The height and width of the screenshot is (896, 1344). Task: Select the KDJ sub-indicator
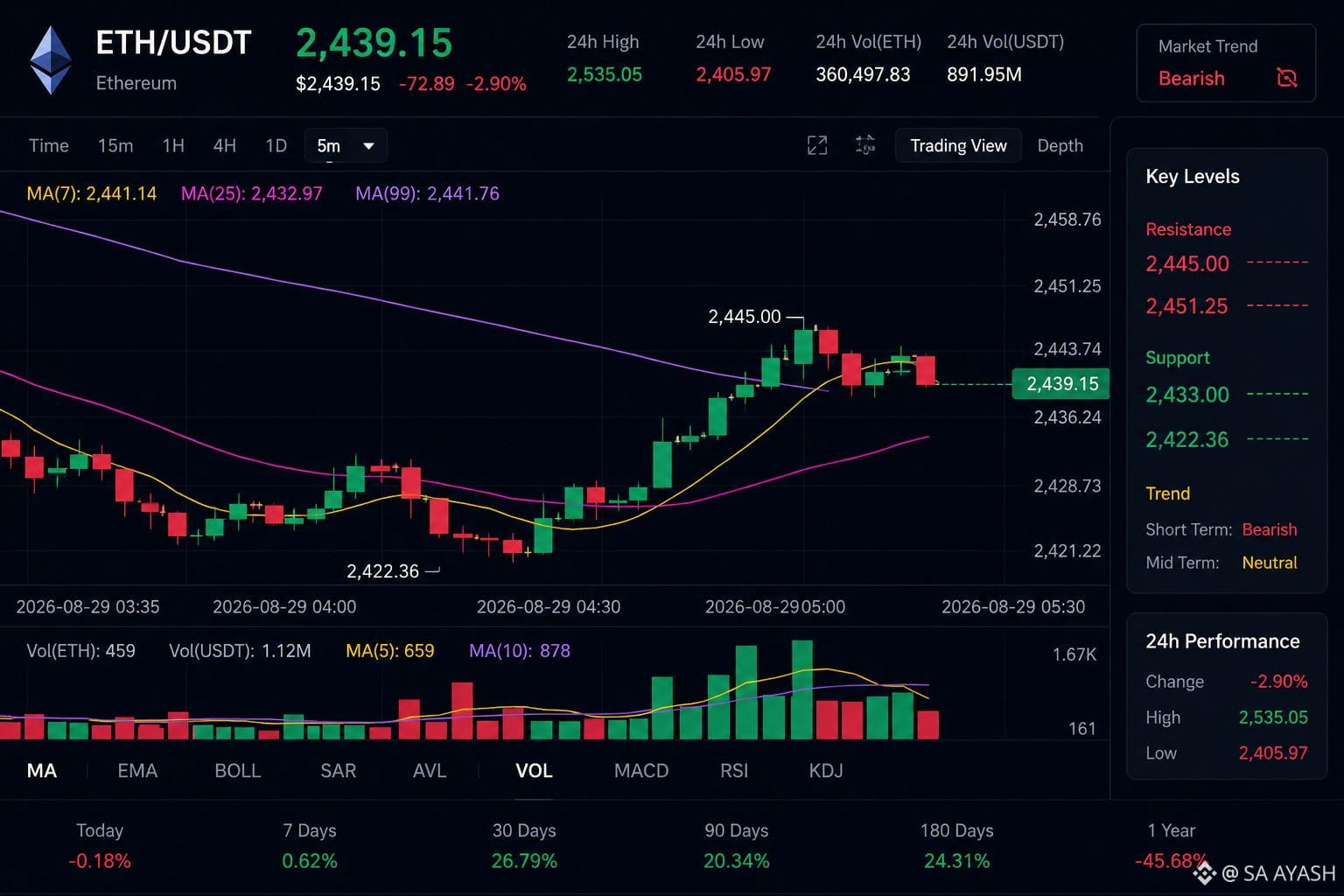[826, 770]
